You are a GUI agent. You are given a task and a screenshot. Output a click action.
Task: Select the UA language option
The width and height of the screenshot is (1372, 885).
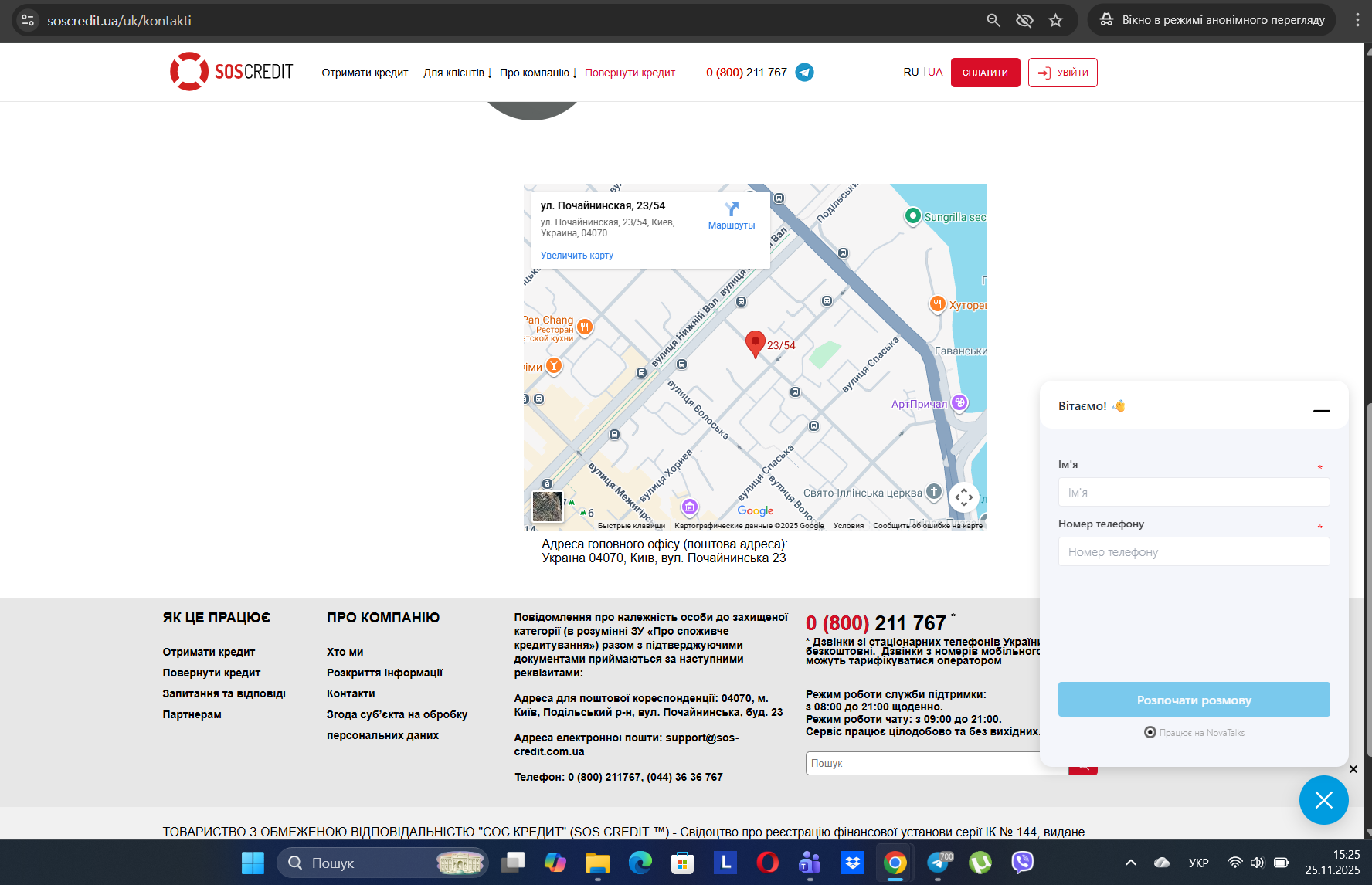[x=935, y=72]
